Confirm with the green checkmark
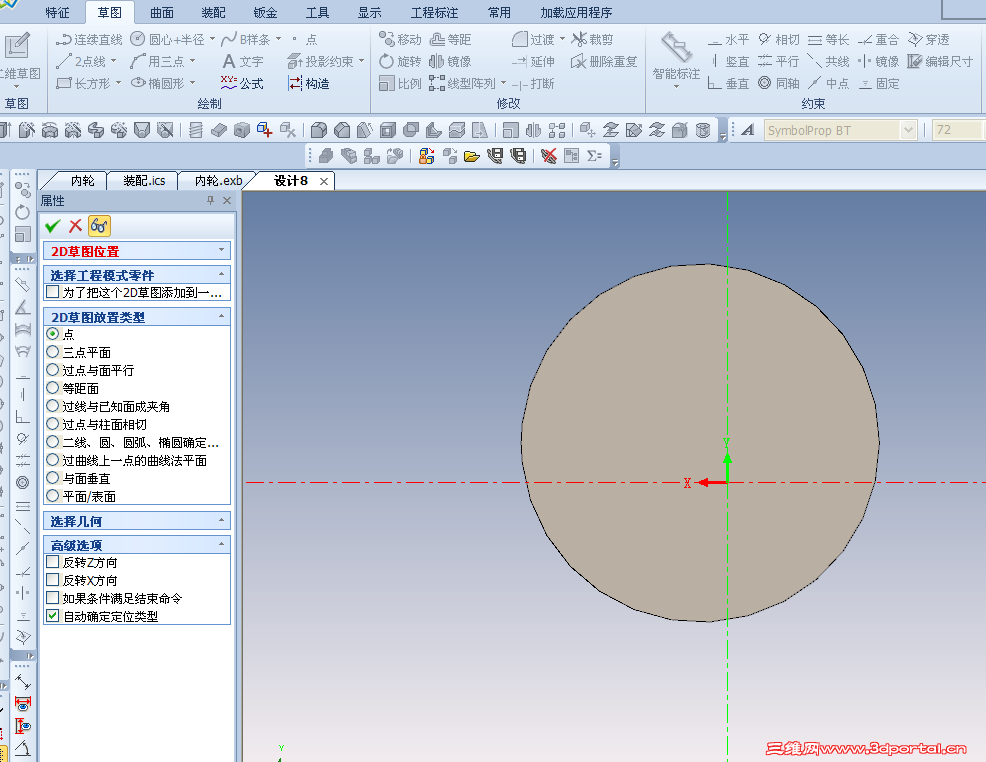986x762 pixels. pyautogui.click(x=53, y=226)
